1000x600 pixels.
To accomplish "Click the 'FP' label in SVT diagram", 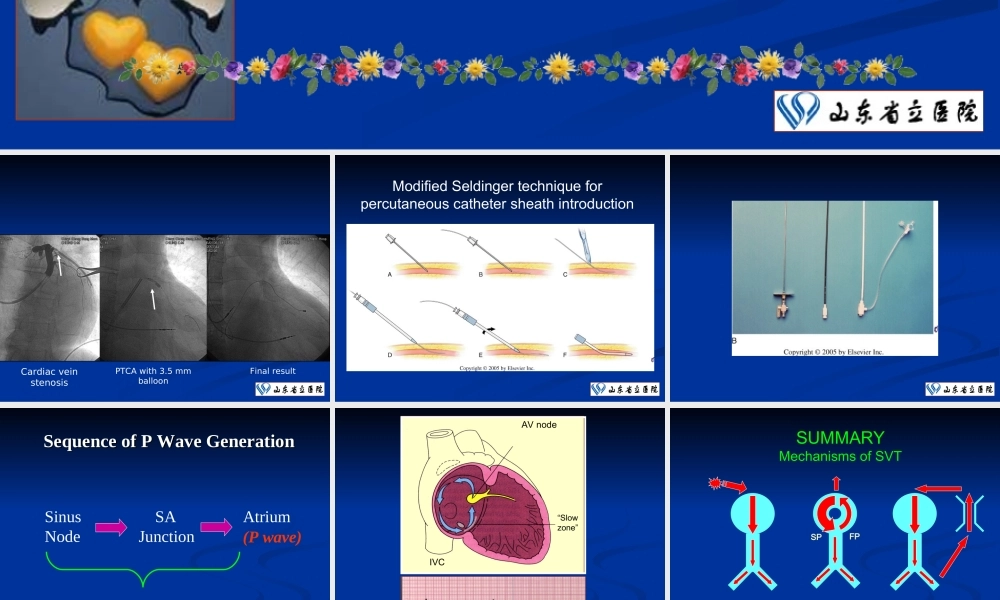I will tap(855, 536).
